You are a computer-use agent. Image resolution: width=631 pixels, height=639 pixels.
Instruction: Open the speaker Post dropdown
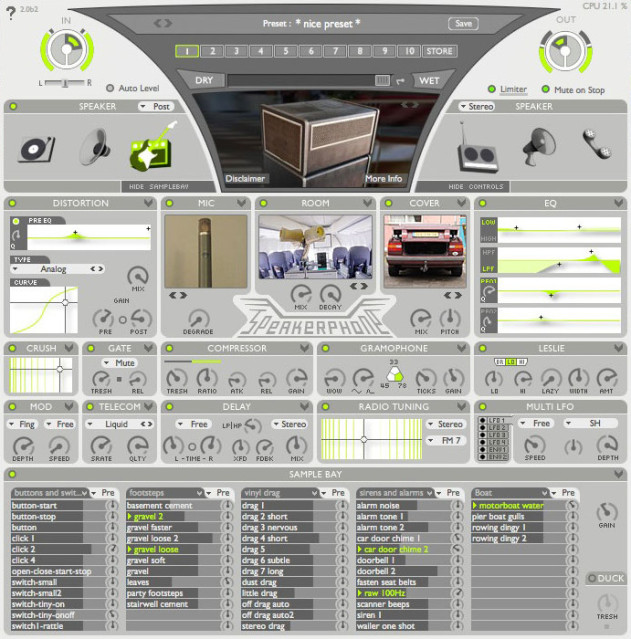[156, 106]
